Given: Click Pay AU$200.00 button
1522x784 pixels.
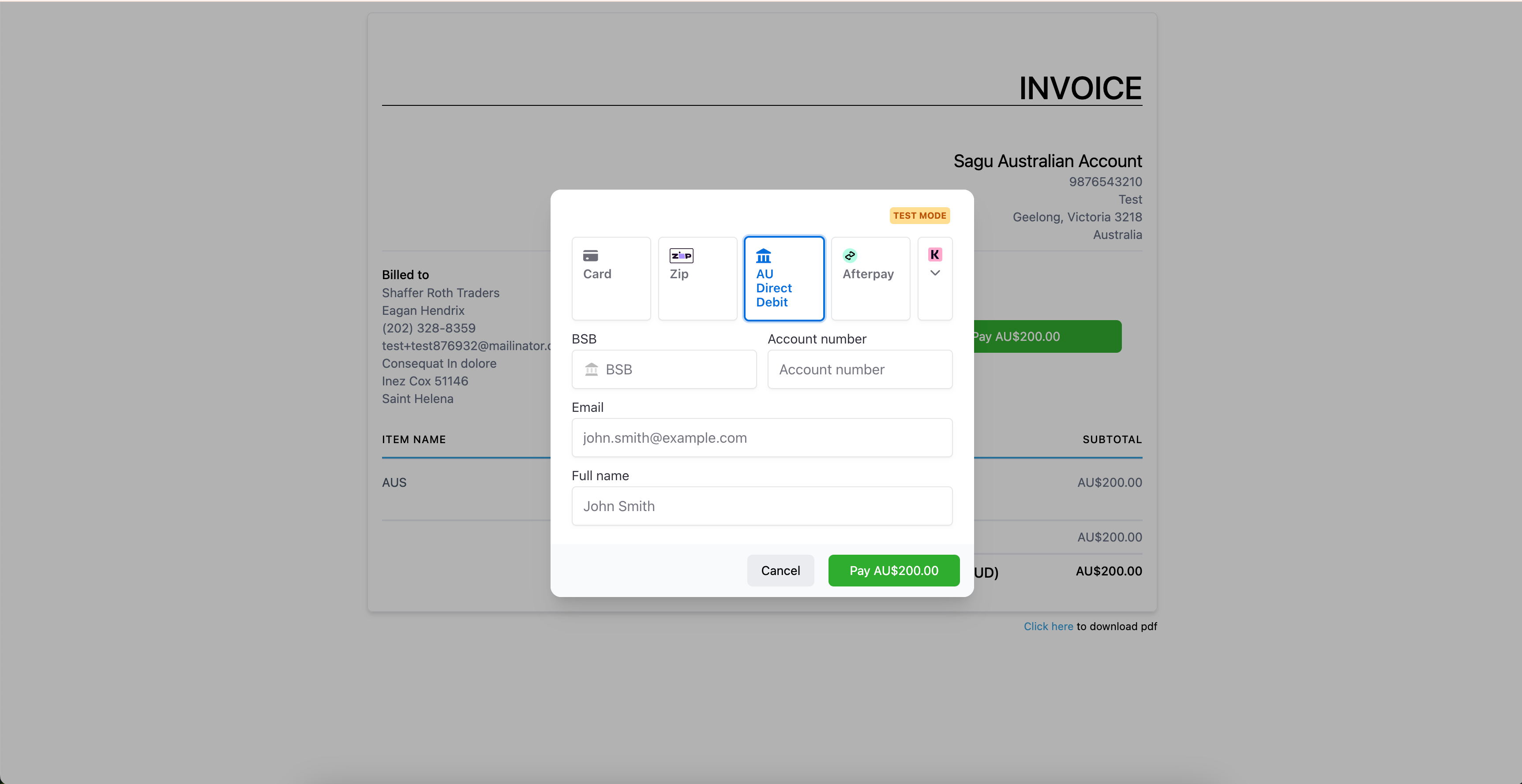Looking at the screenshot, I should tap(894, 570).
